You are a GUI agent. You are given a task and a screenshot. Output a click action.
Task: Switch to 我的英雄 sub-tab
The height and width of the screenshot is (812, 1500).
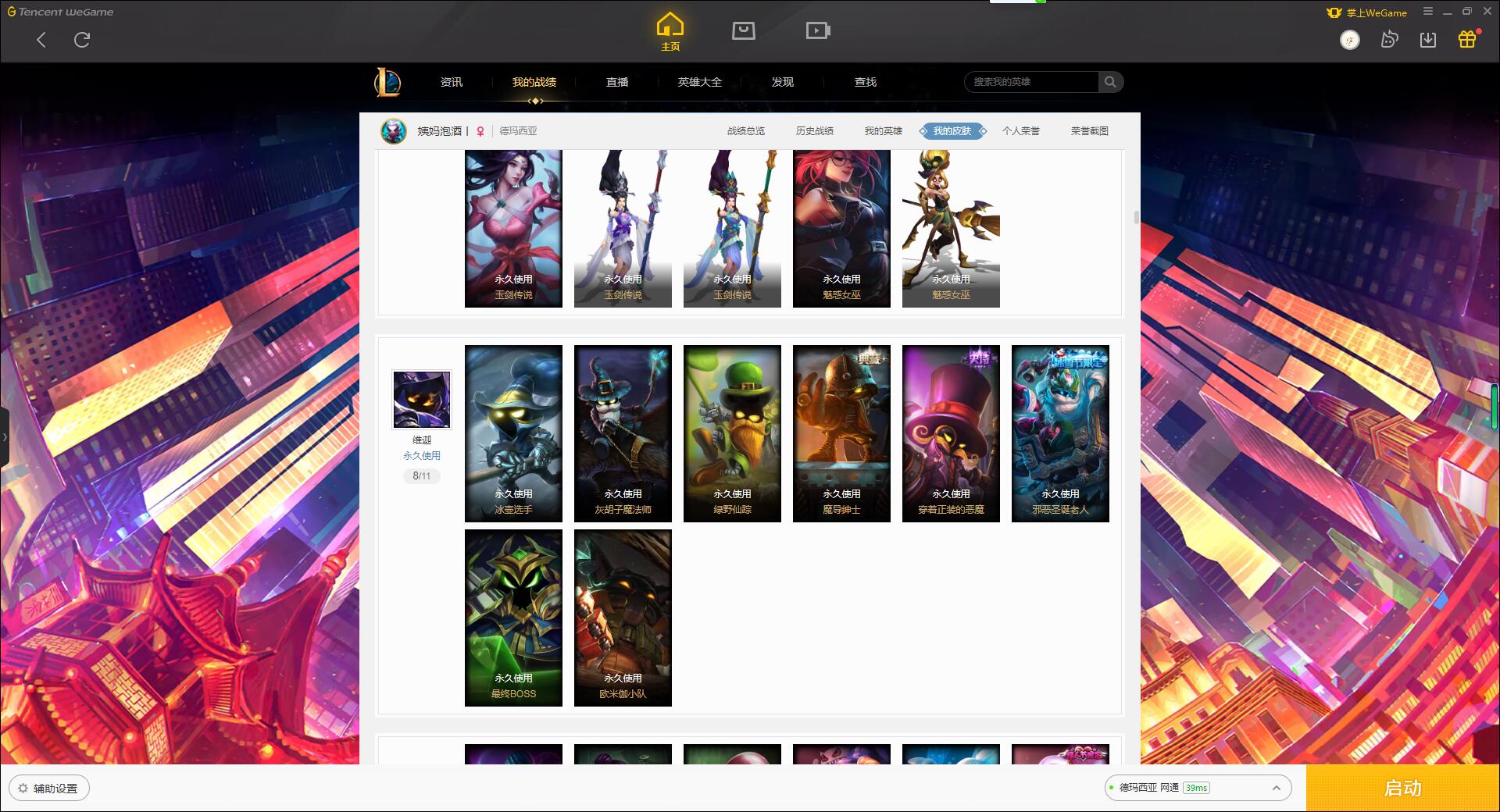[x=884, y=131]
